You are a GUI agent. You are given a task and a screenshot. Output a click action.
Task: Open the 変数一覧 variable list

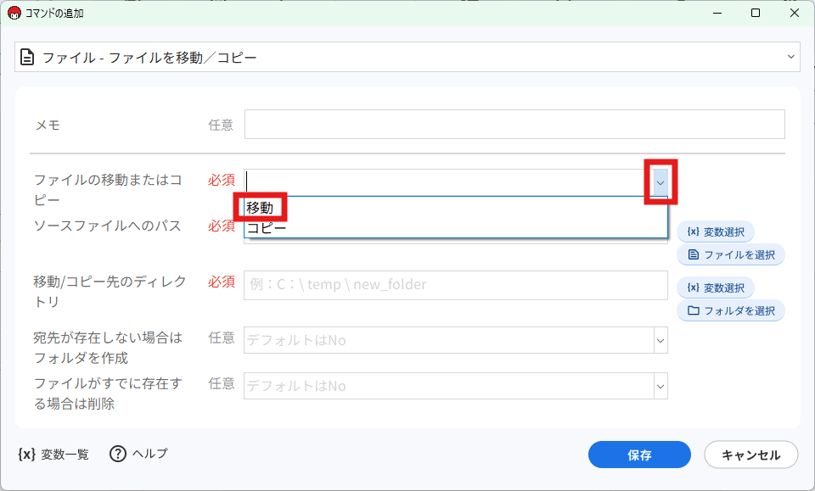coord(54,455)
